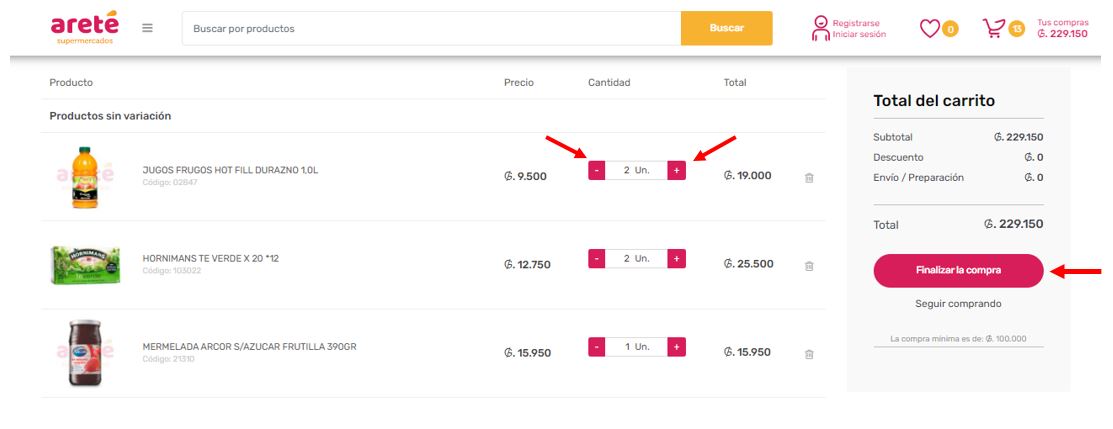Screen dimensions: 1113x429
Task: Decrease quantity of Jugos Frugos Durazno
Action: coord(597,171)
